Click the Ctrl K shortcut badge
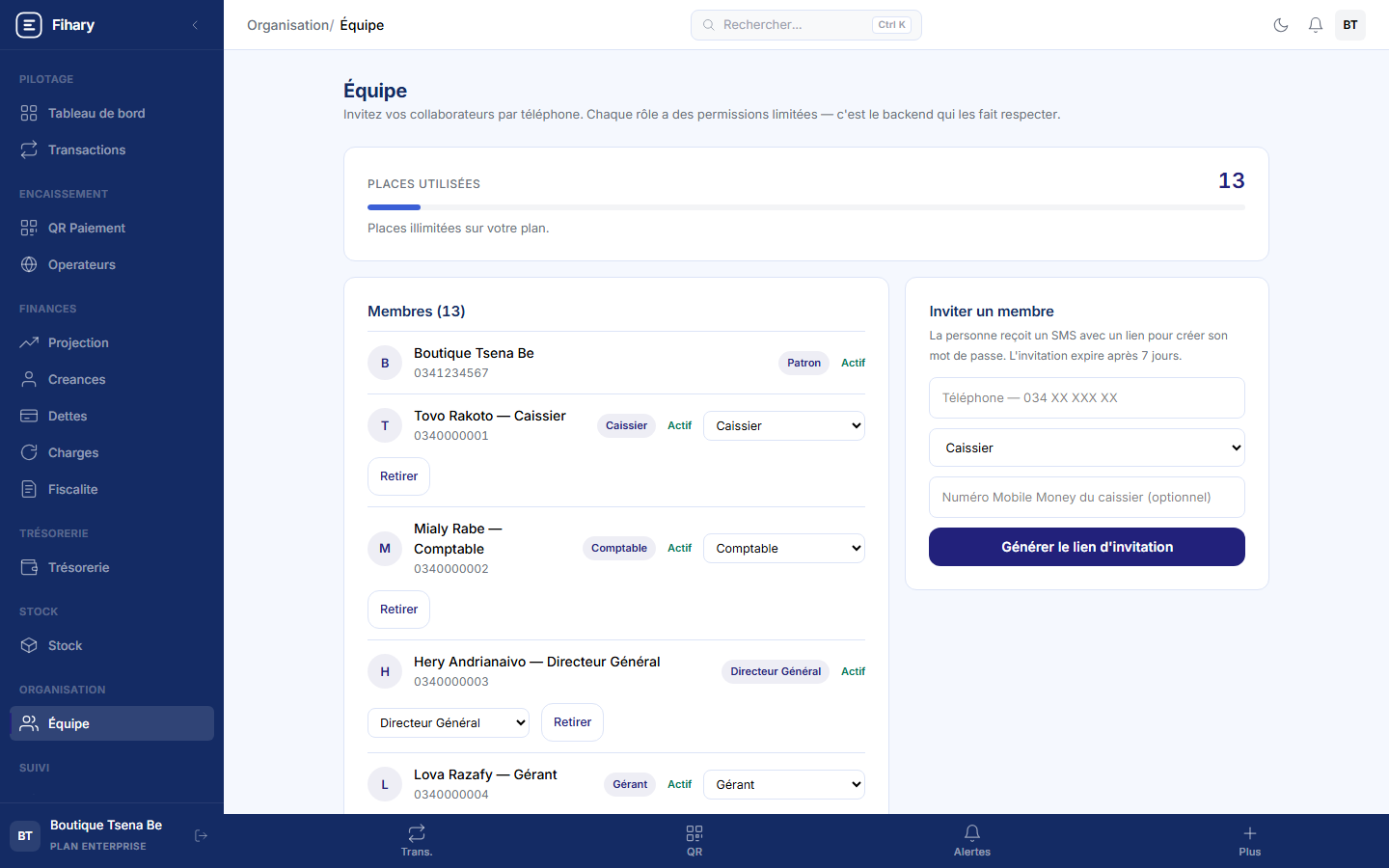This screenshot has height=868, width=1389. pos(891,25)
